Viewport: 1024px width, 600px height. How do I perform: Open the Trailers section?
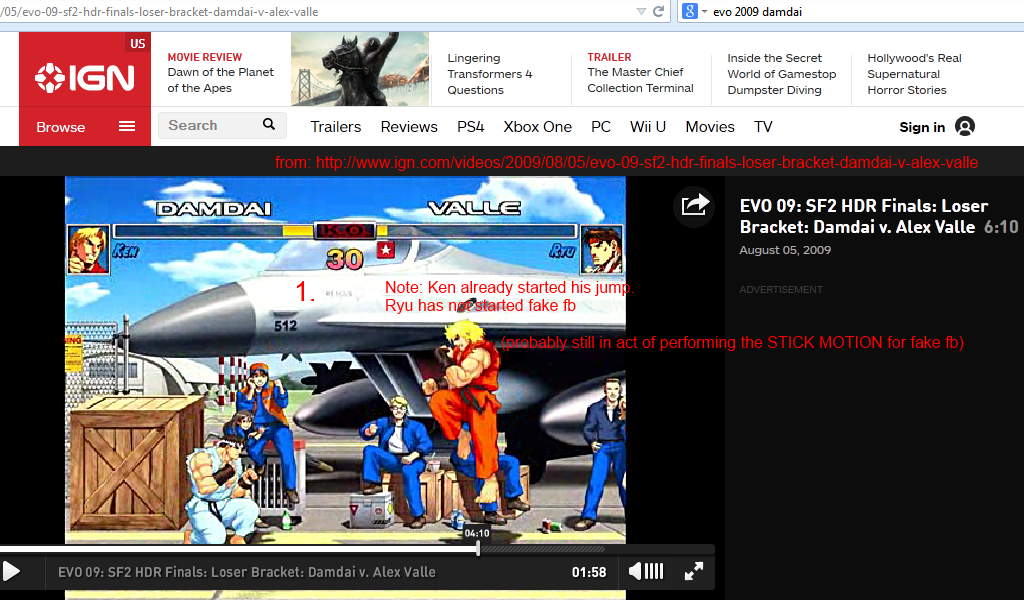pos(336,127)
